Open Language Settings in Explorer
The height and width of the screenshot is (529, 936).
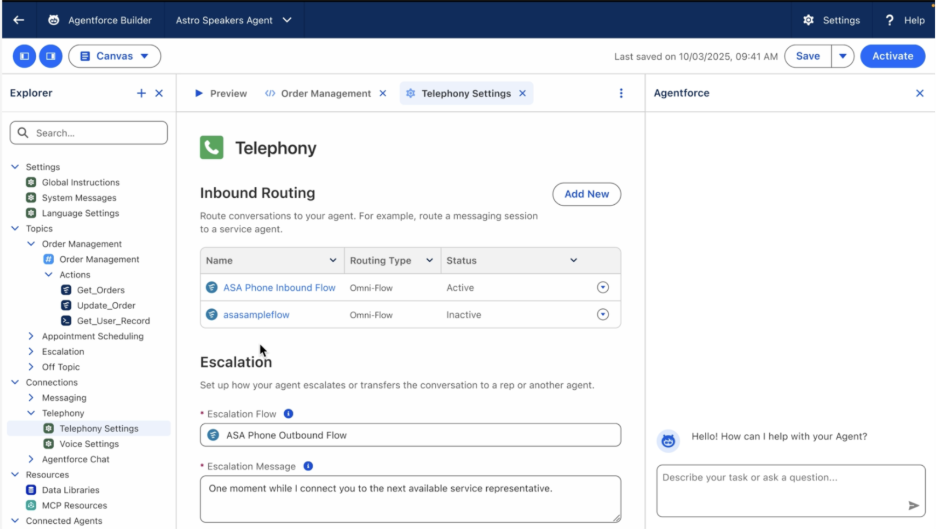[x=80, y=213]
